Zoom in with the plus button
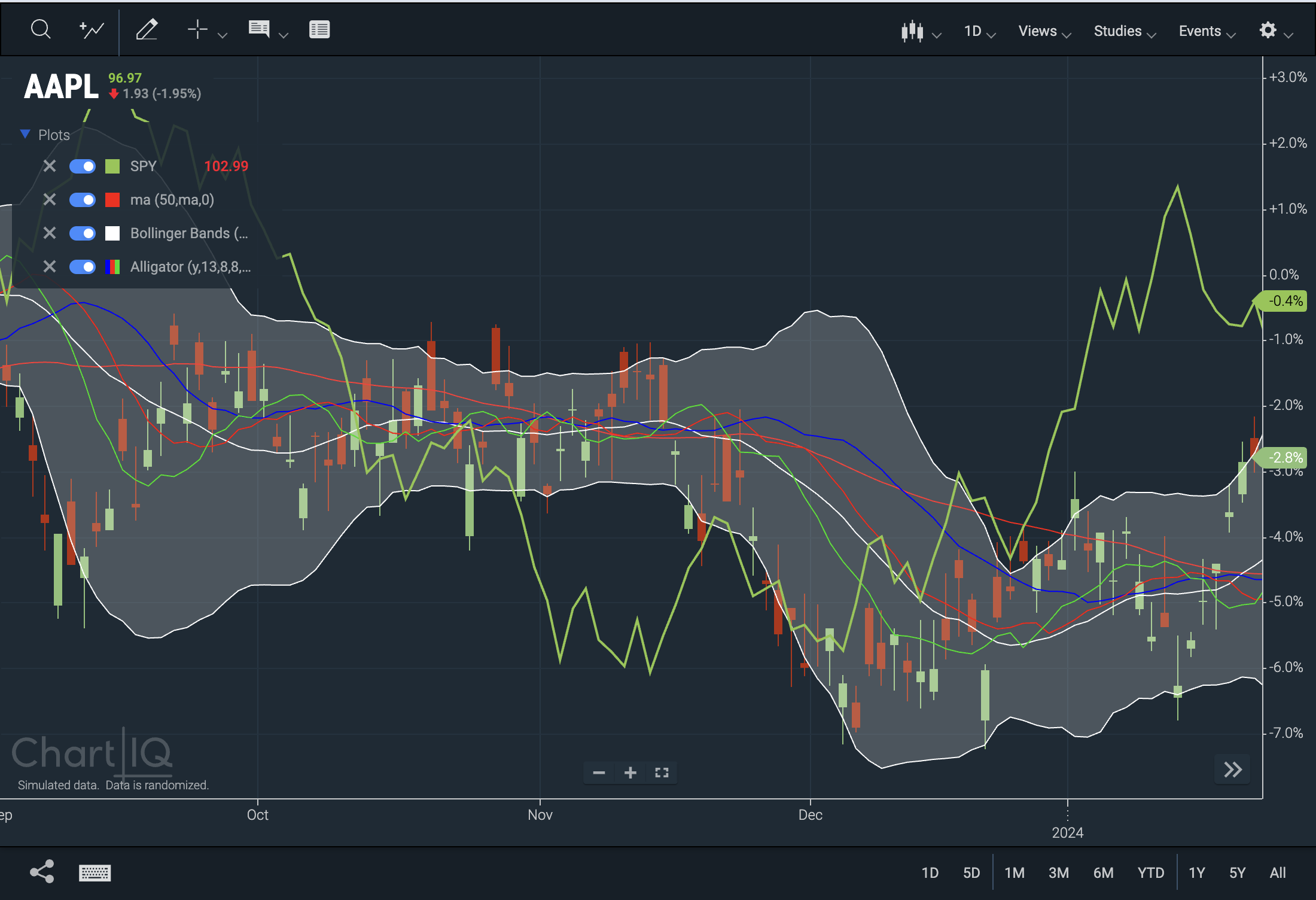This screenshot has height=900, width=1316. 630,773
